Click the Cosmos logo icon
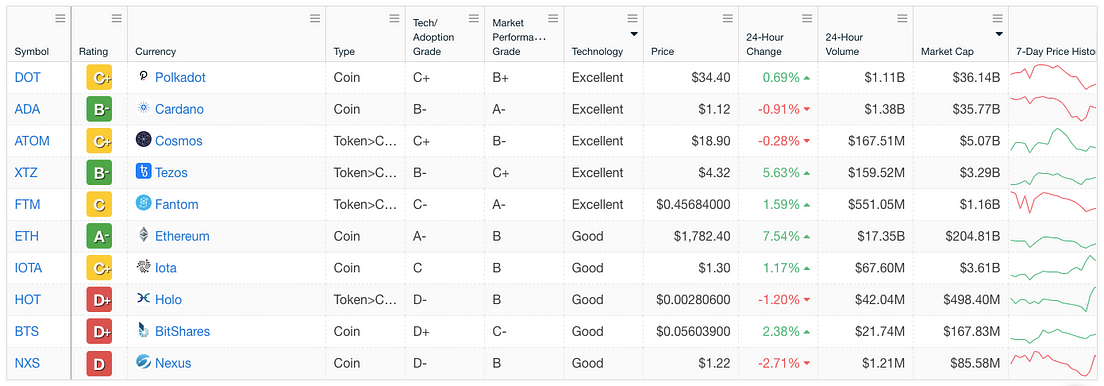Viewport: 1104px width, 386px height. 143,140
